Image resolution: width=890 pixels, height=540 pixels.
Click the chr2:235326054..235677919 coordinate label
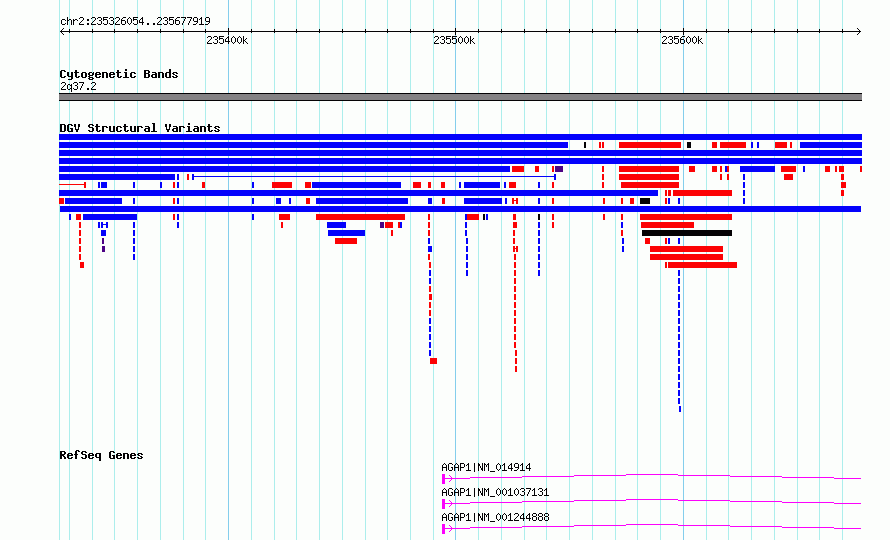pos(135,22)
